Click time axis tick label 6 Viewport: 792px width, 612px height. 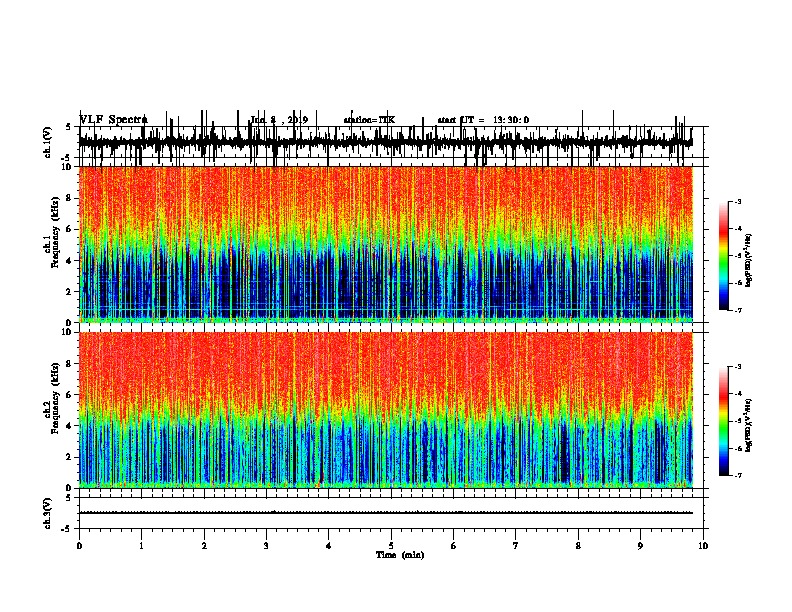[x=453, y=546]
